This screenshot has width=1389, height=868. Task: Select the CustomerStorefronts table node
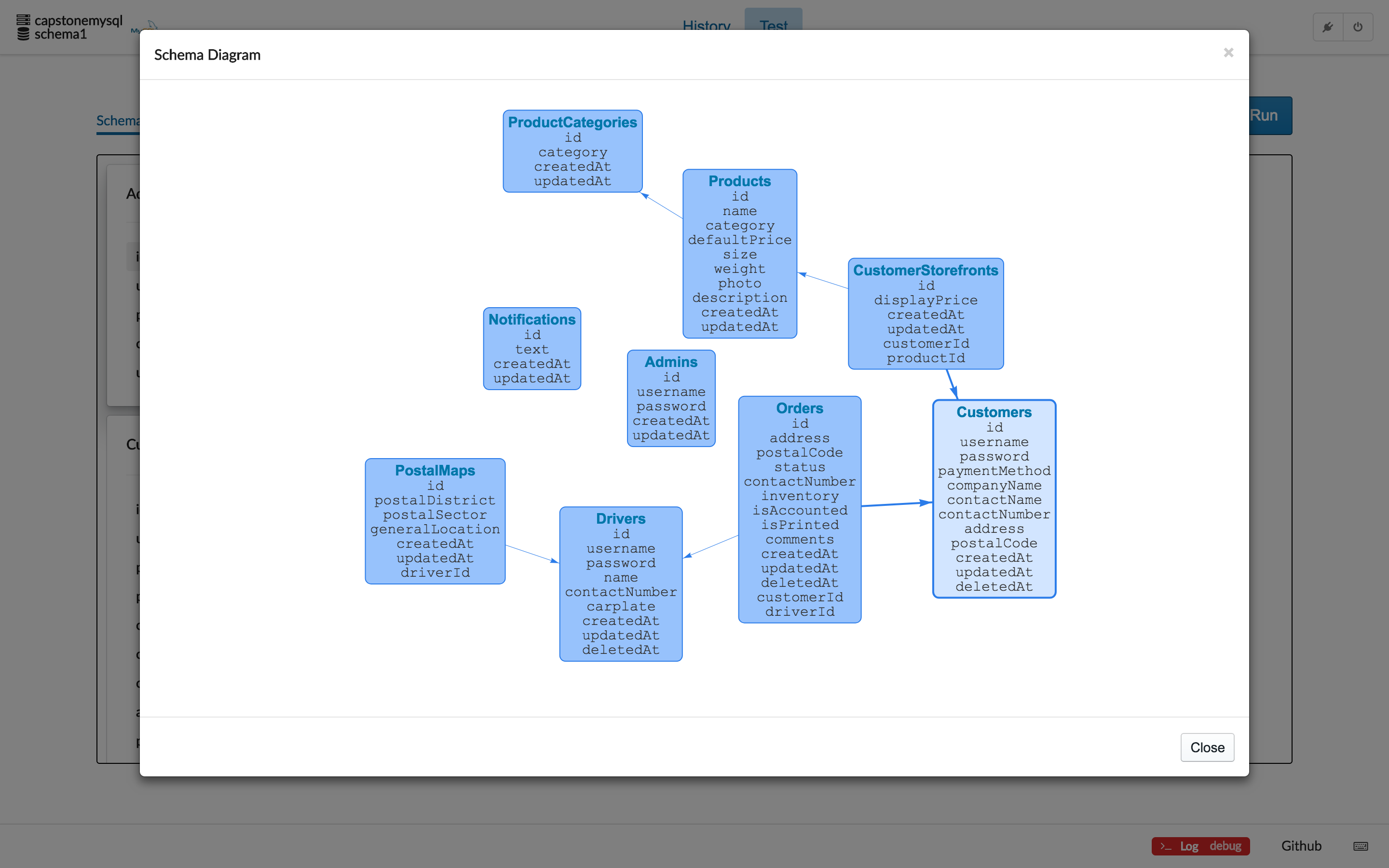[x=925, y=313]
